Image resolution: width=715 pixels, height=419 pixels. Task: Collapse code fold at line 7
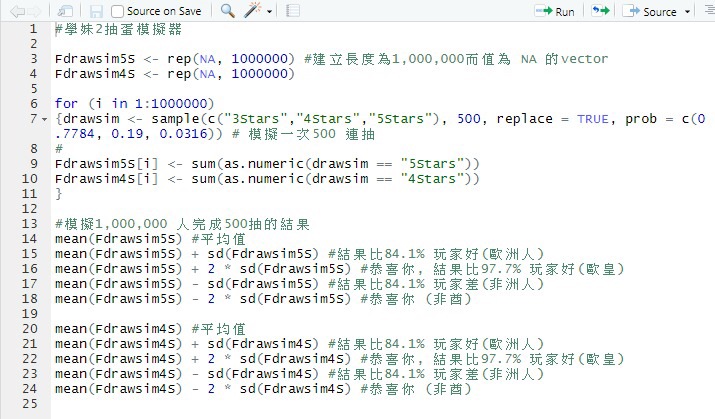[44, 119]
